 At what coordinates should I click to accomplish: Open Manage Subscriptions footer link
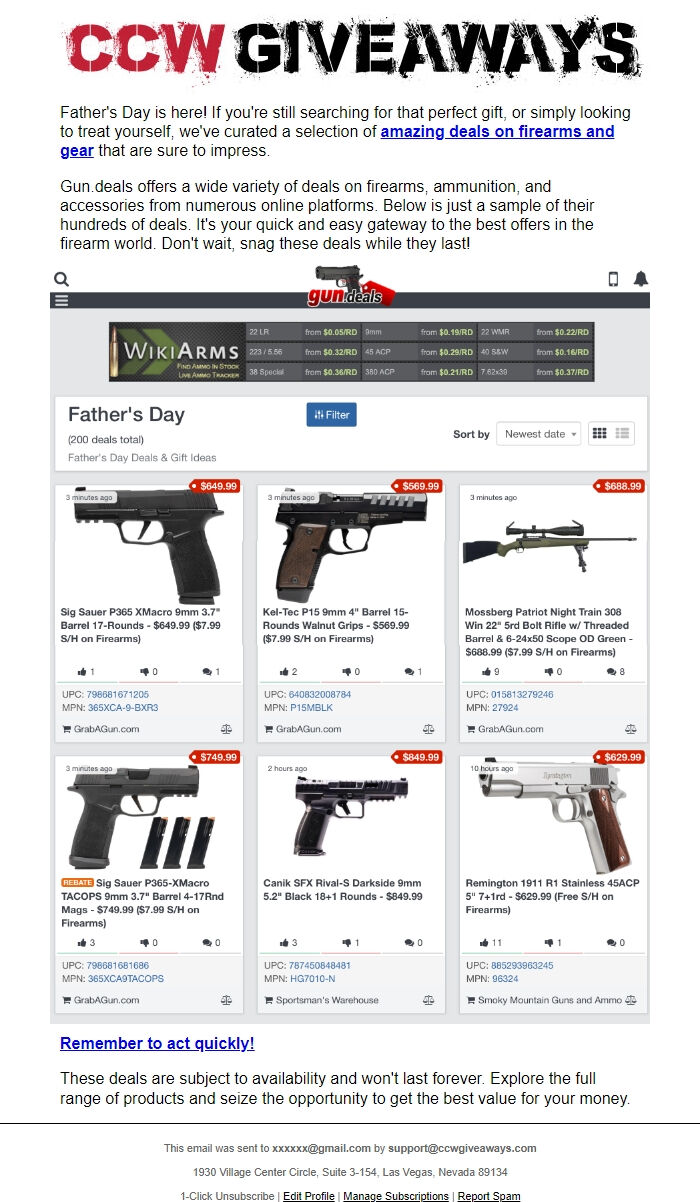pos(396,1196)
